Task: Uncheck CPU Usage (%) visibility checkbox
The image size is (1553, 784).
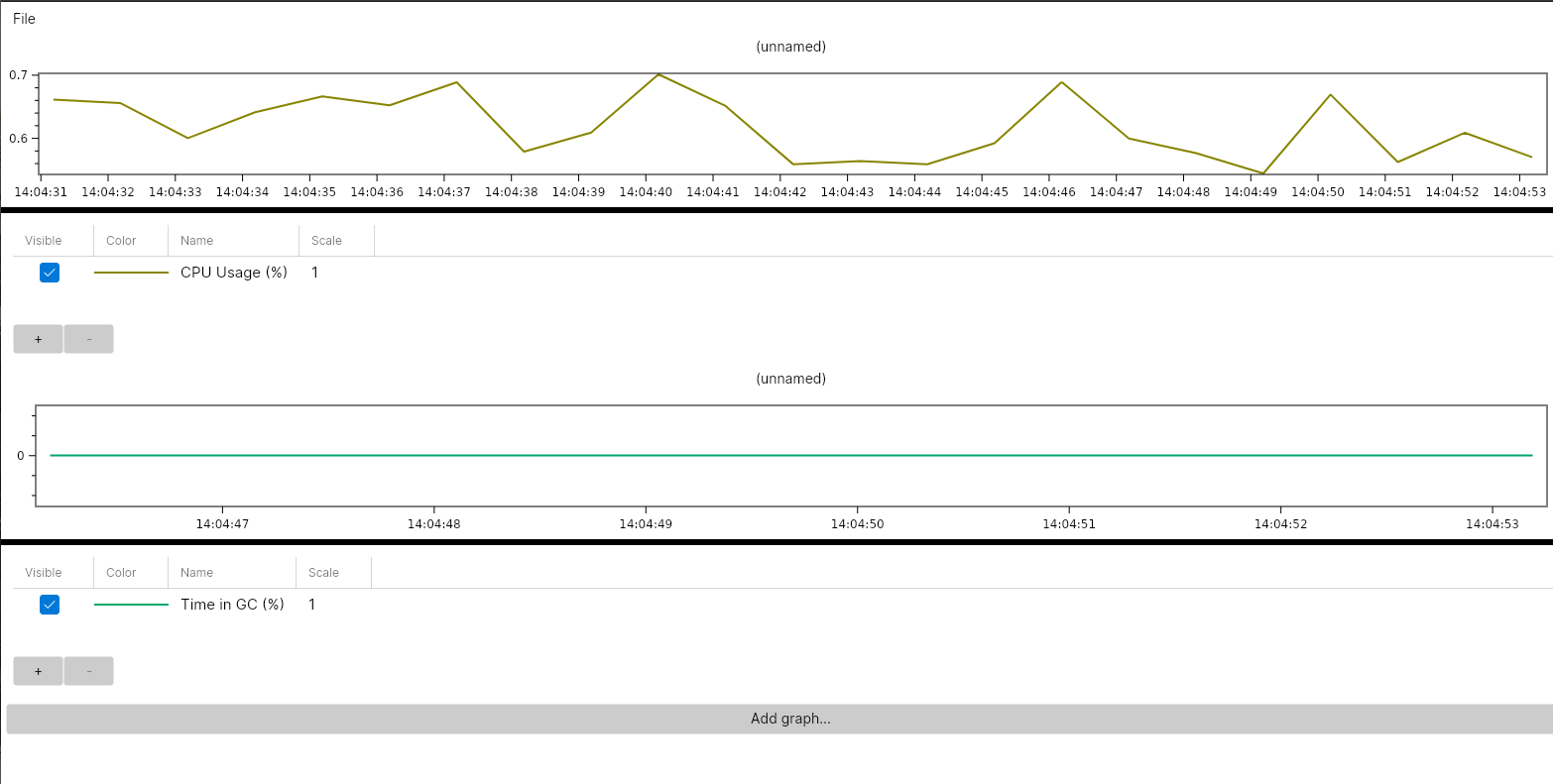Action: pos(50,273)
